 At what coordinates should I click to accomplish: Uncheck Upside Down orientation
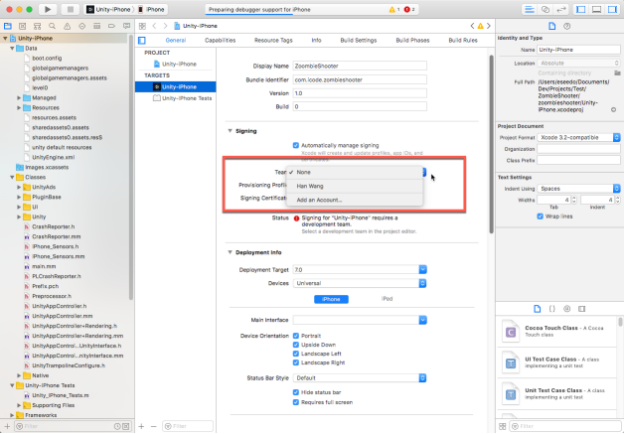pyautogui.click(x=296, y=345)
